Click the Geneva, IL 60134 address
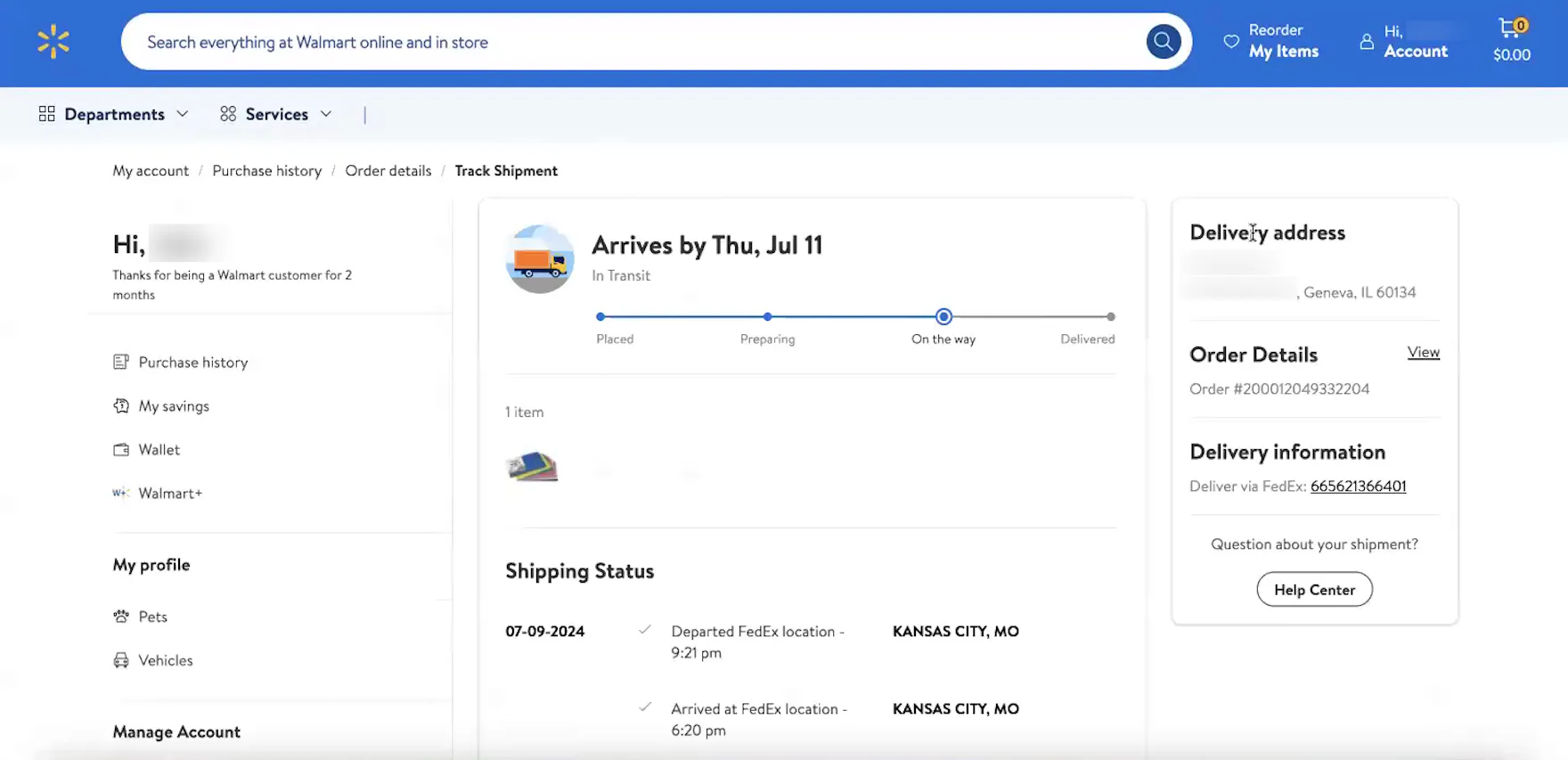 pyautogui.click(x=1360, y=292)
